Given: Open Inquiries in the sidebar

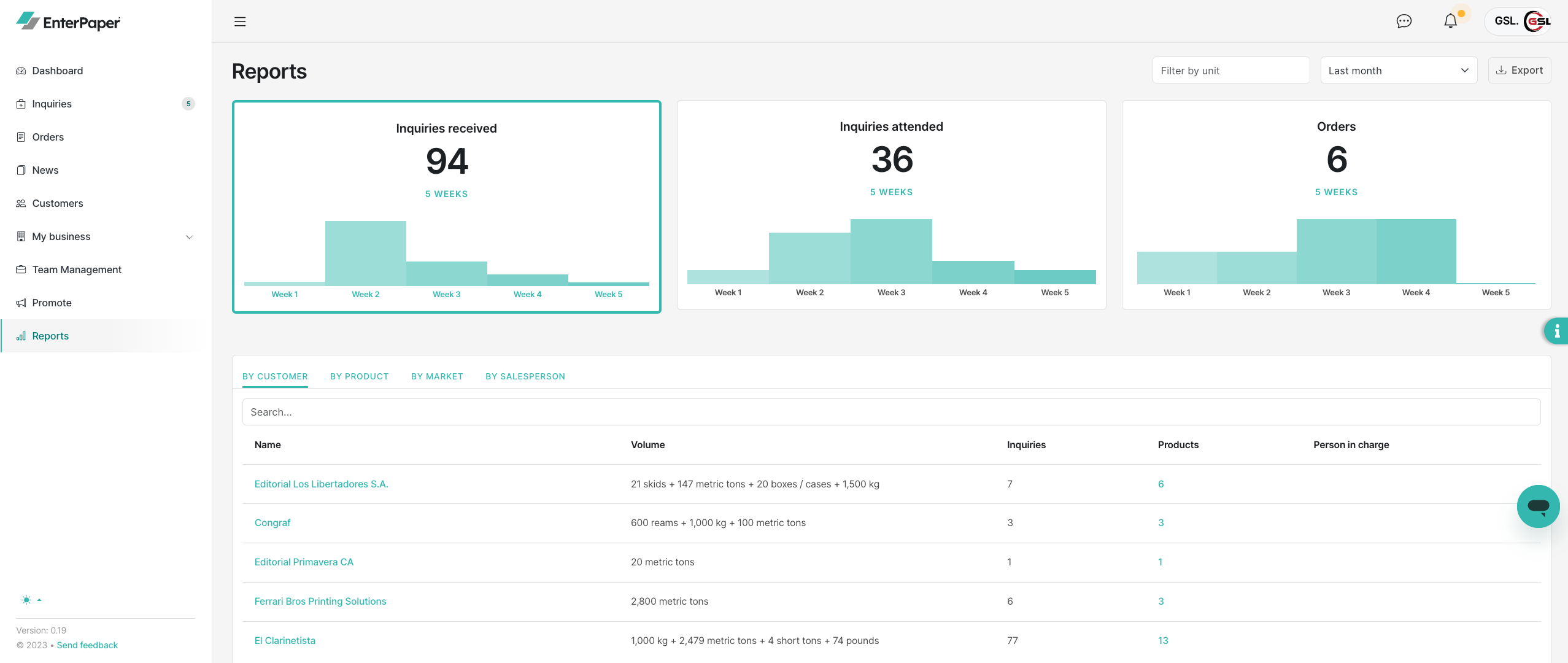Looking at the screenshot, I should [x=52, y=104].
